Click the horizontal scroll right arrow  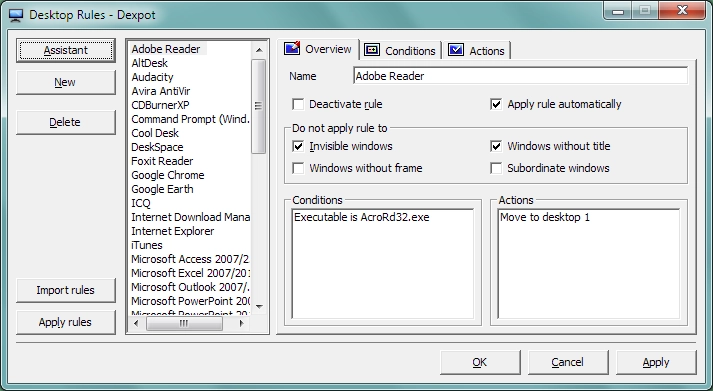click(241, 323)
